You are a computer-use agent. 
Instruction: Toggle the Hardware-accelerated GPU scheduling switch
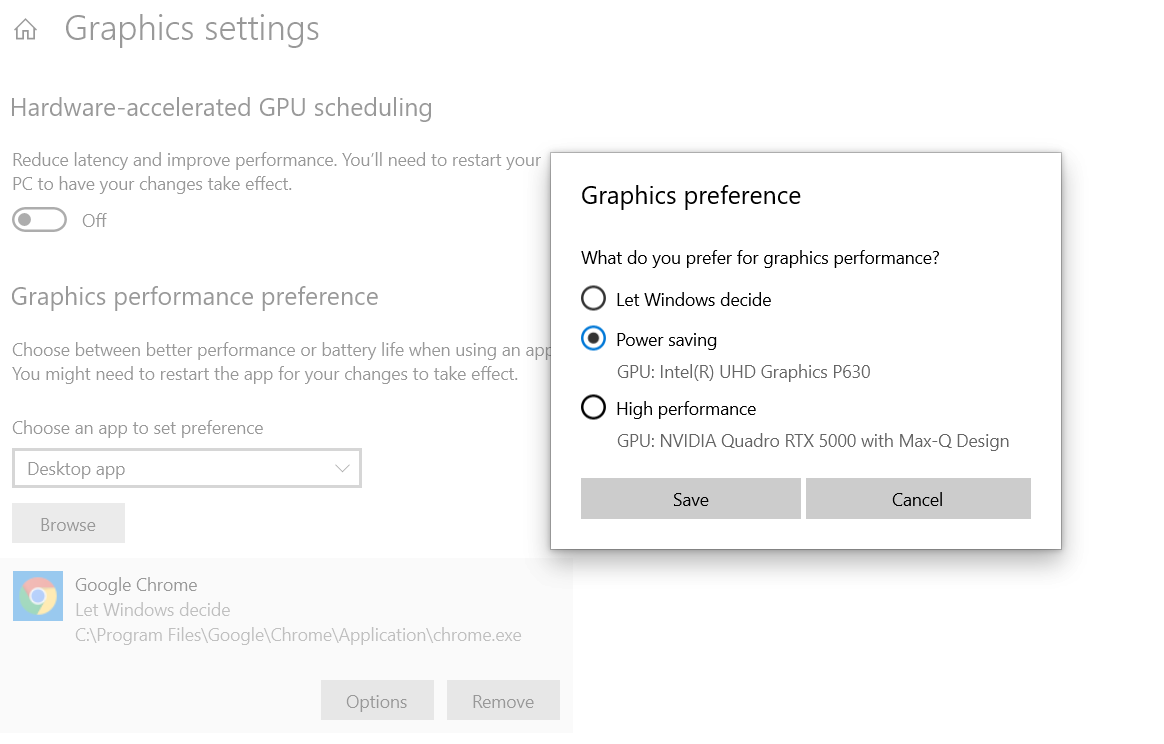point(39,220)
